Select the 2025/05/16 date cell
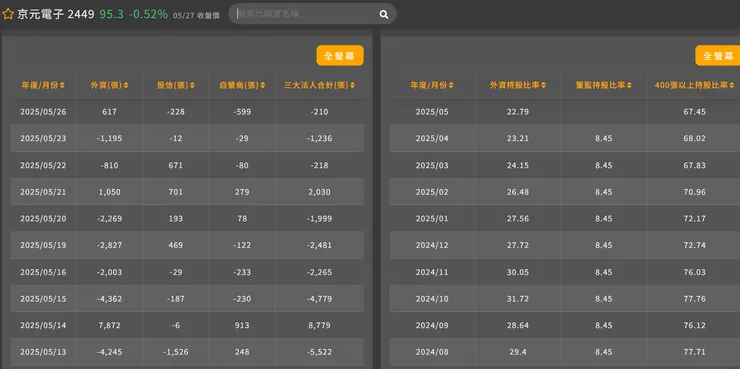The image size is (740, 369). pos(43,272)
